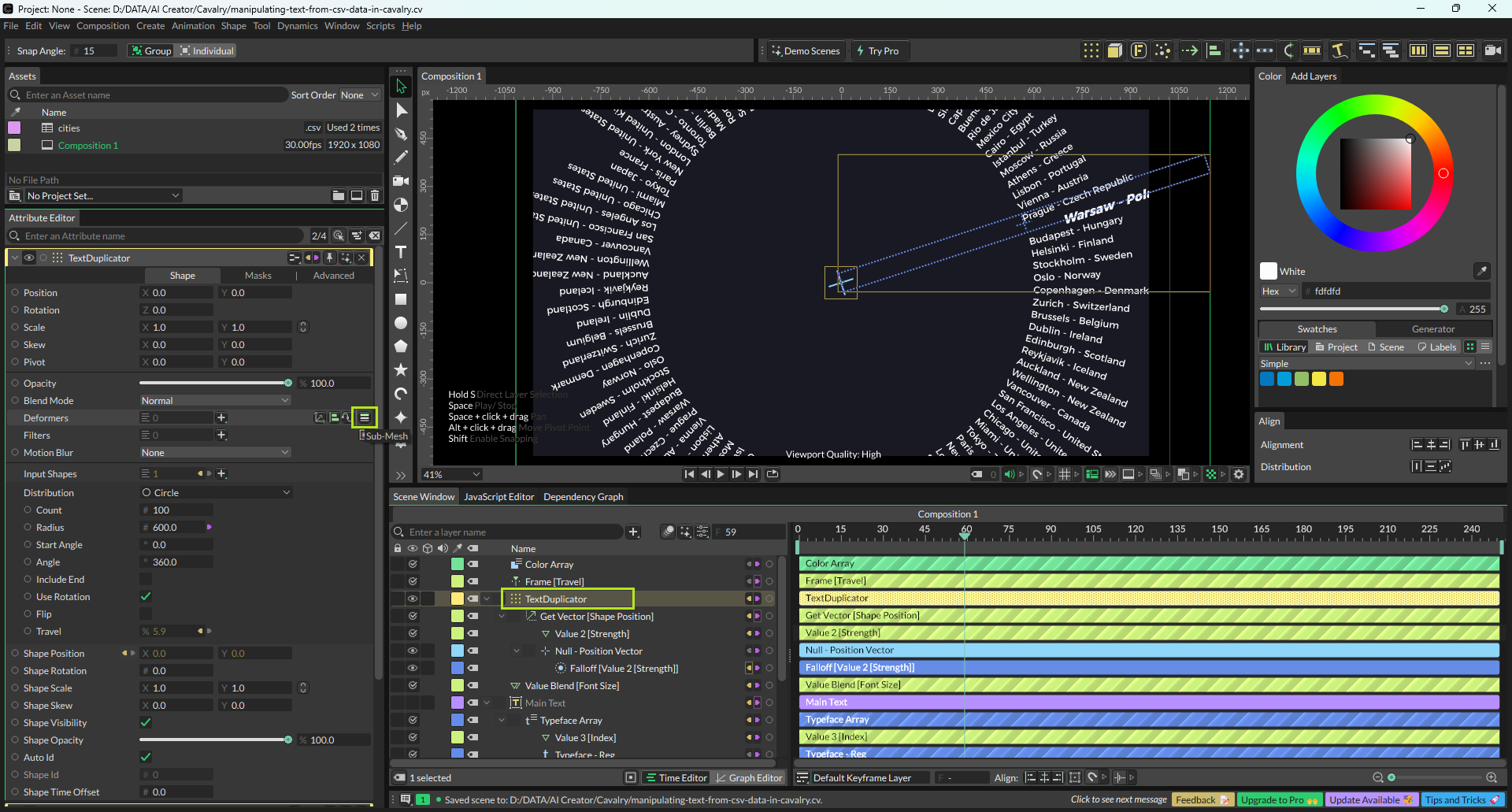Enable the Include End checkbox
This screenshot has width=1512, height=812.
pos(146,579)
